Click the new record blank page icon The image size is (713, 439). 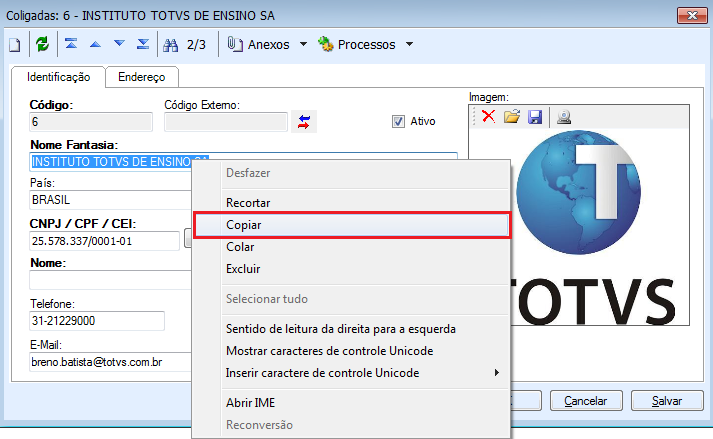pos(15,45)
